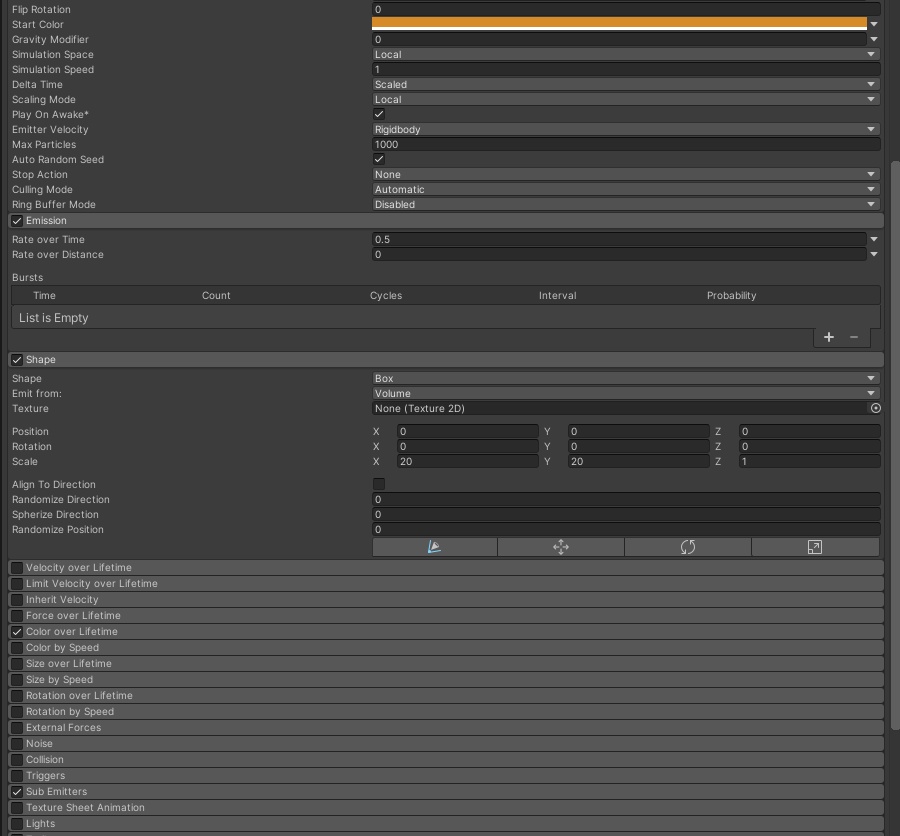Disable Color over Lifetime module checkbox
900x836 pixels.
(x=17, y=632)
